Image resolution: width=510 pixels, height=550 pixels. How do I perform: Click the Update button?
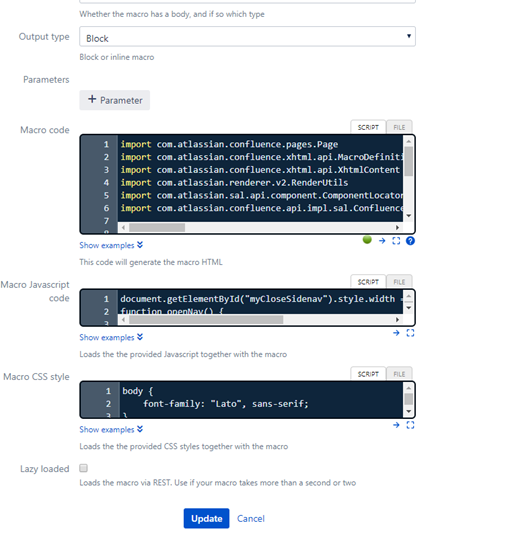[206, 518]
